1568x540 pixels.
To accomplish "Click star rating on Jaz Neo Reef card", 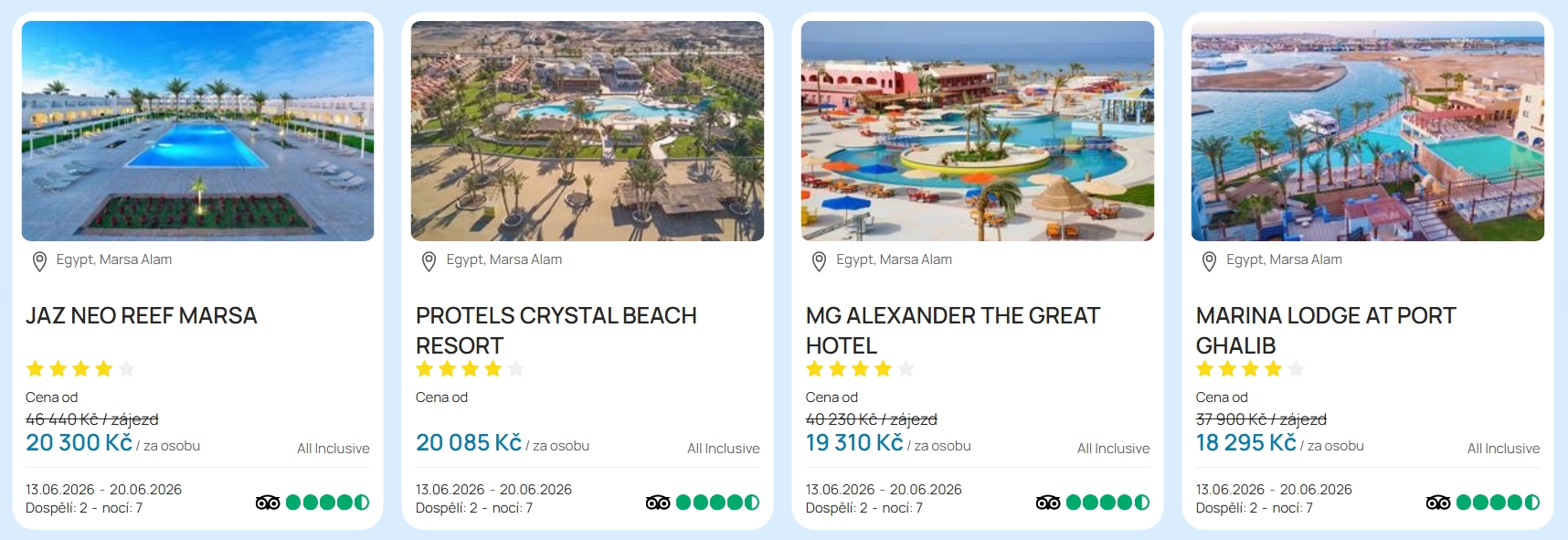I will point(80,369).
